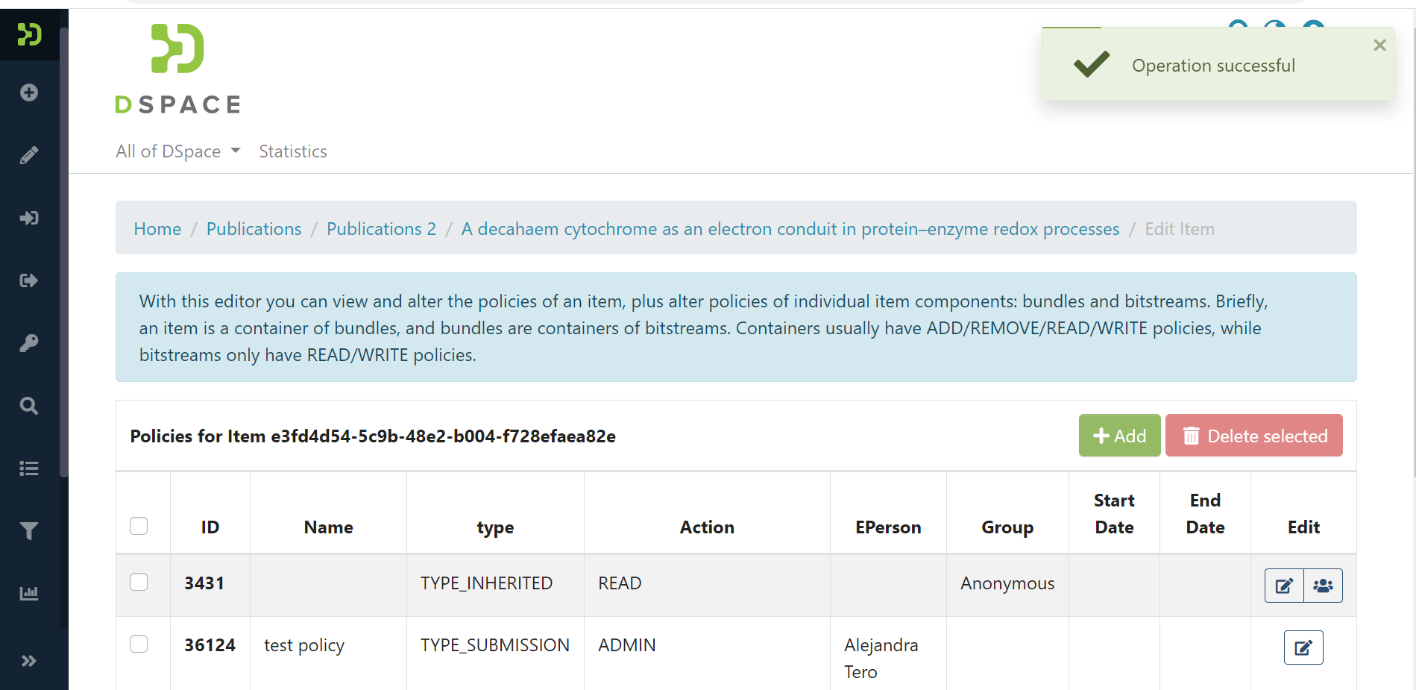Click the key icon in the sidebar

pos(29,344)
